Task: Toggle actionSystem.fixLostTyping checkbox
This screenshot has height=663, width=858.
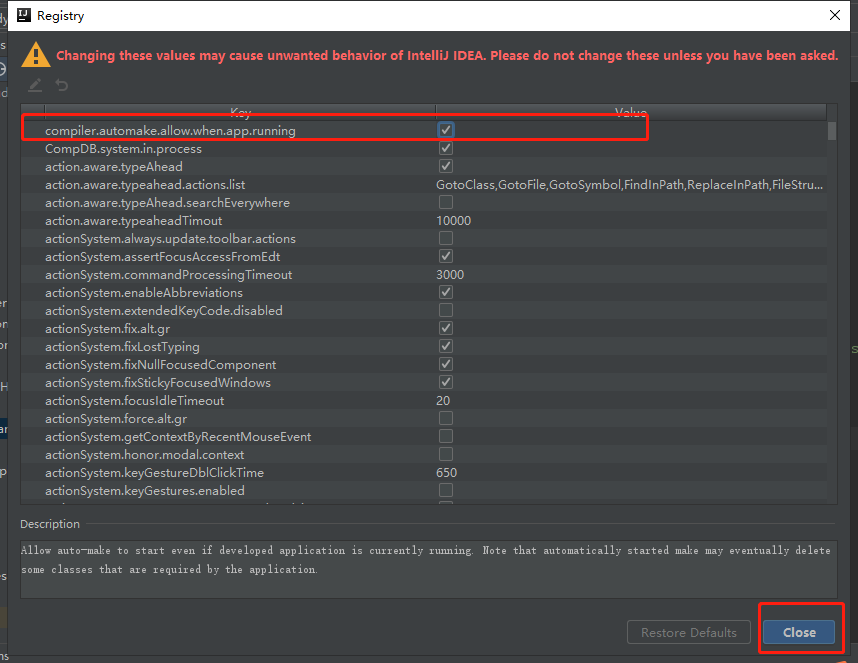Action: click(446, 346)
